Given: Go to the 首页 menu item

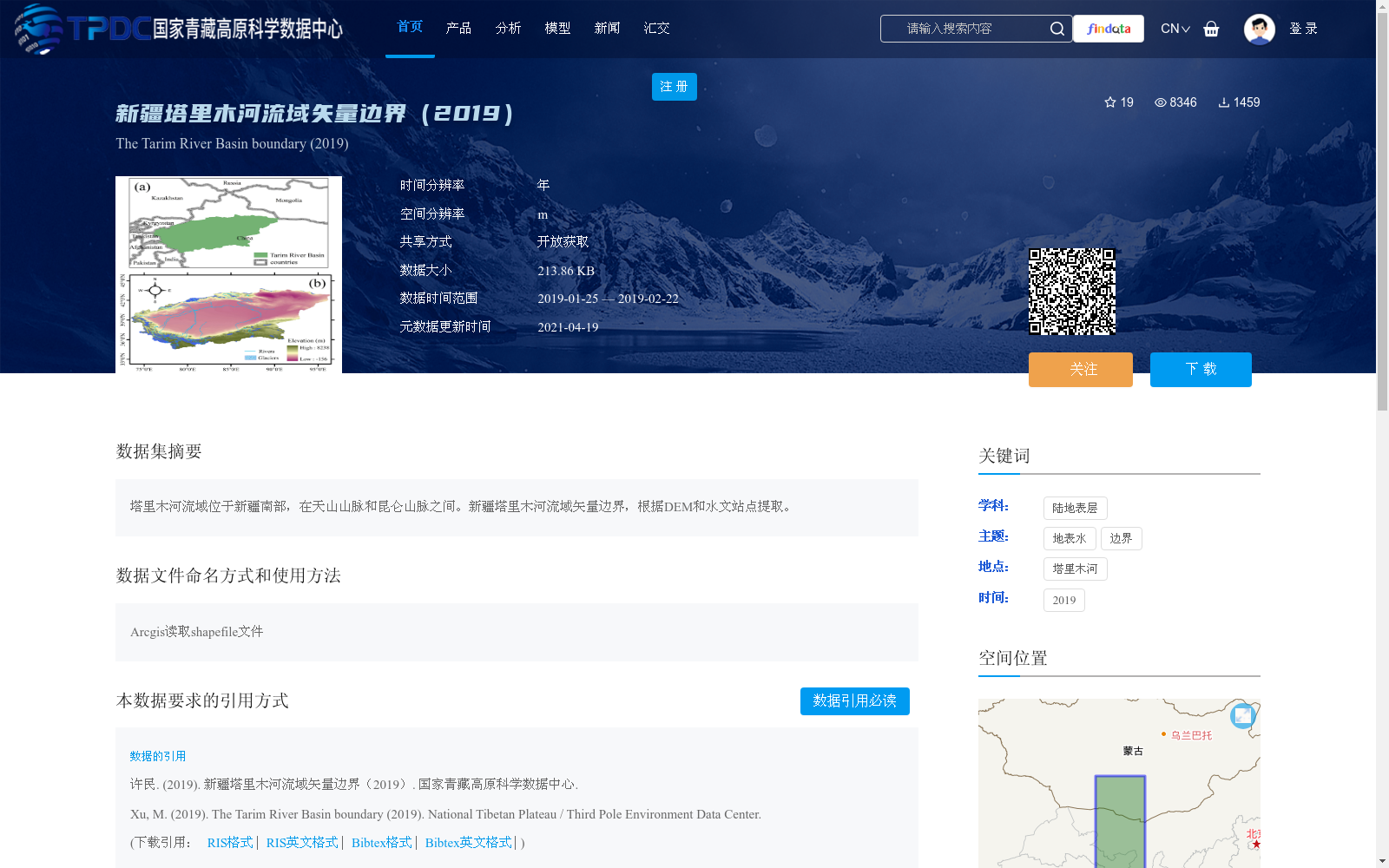Looking at the screenshot, I should 410,27.
